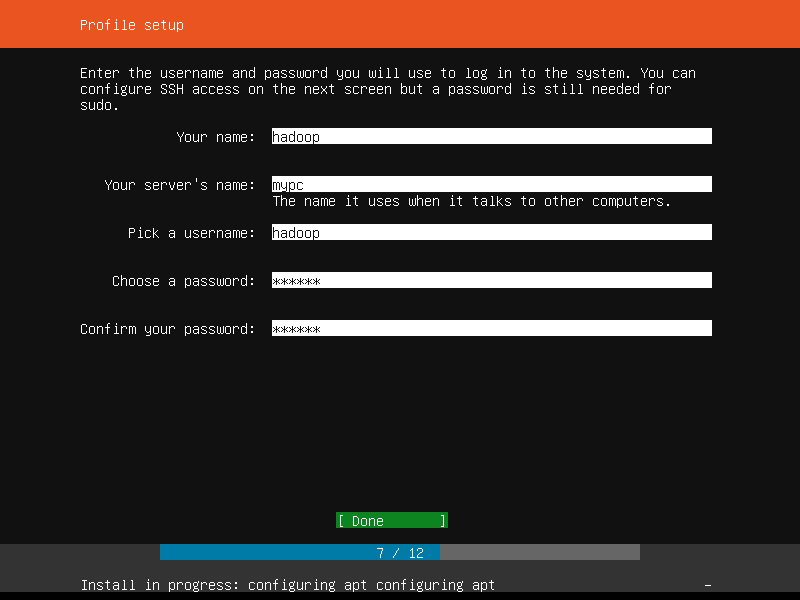Click the "Your name:" label
This screenshot has height=600, width=800.
[215, 137]
